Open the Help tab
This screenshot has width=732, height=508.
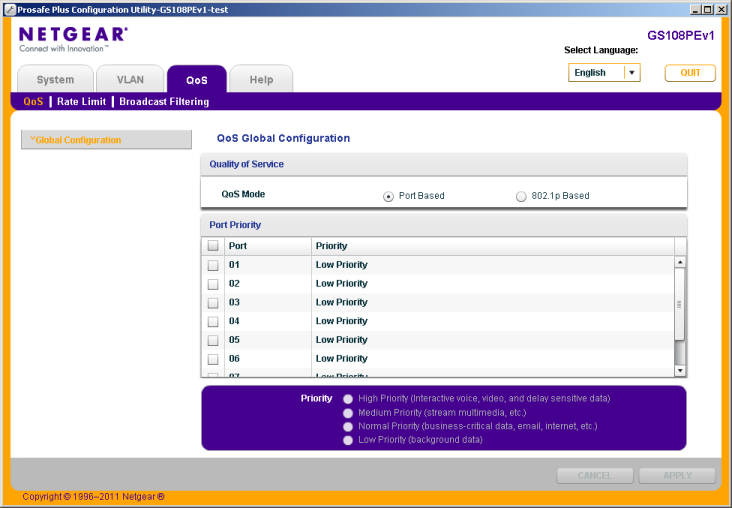pos(261,79)
